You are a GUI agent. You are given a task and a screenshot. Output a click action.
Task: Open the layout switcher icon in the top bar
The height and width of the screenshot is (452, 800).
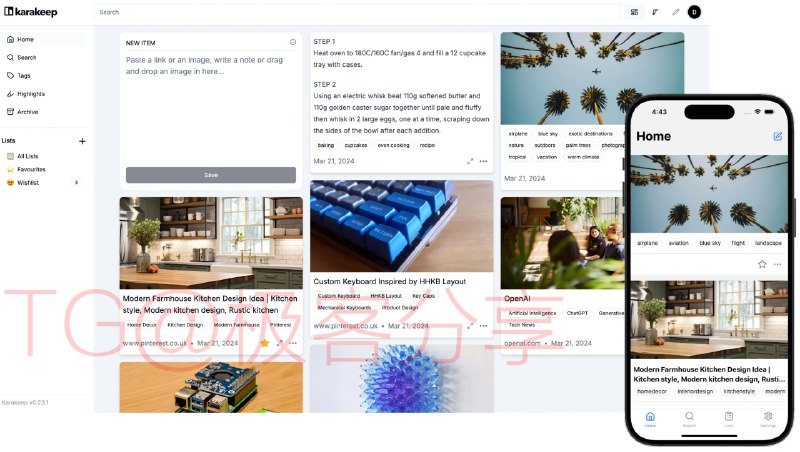634,12
